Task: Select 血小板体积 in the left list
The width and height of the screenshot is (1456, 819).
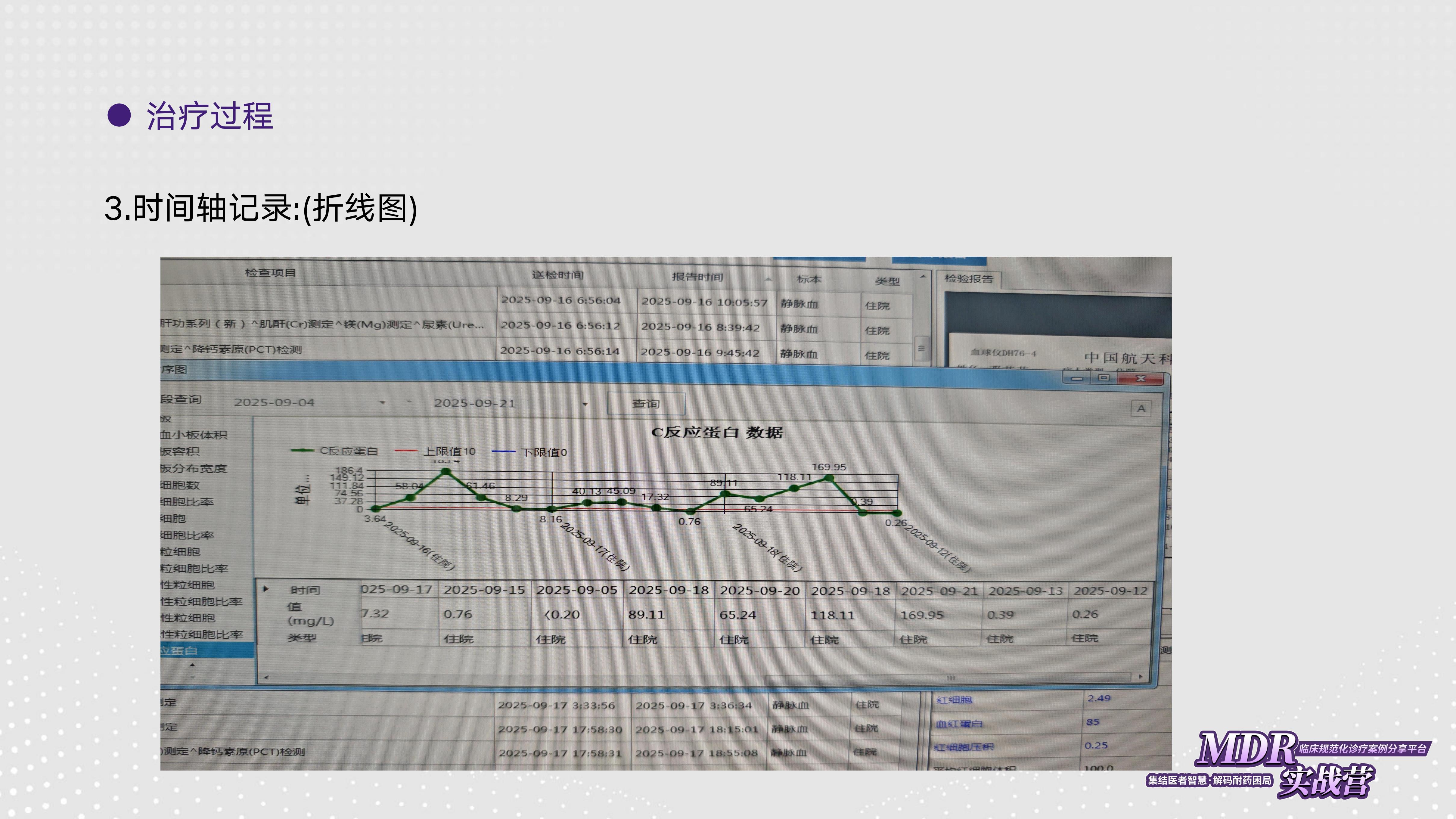Action: 194,435
